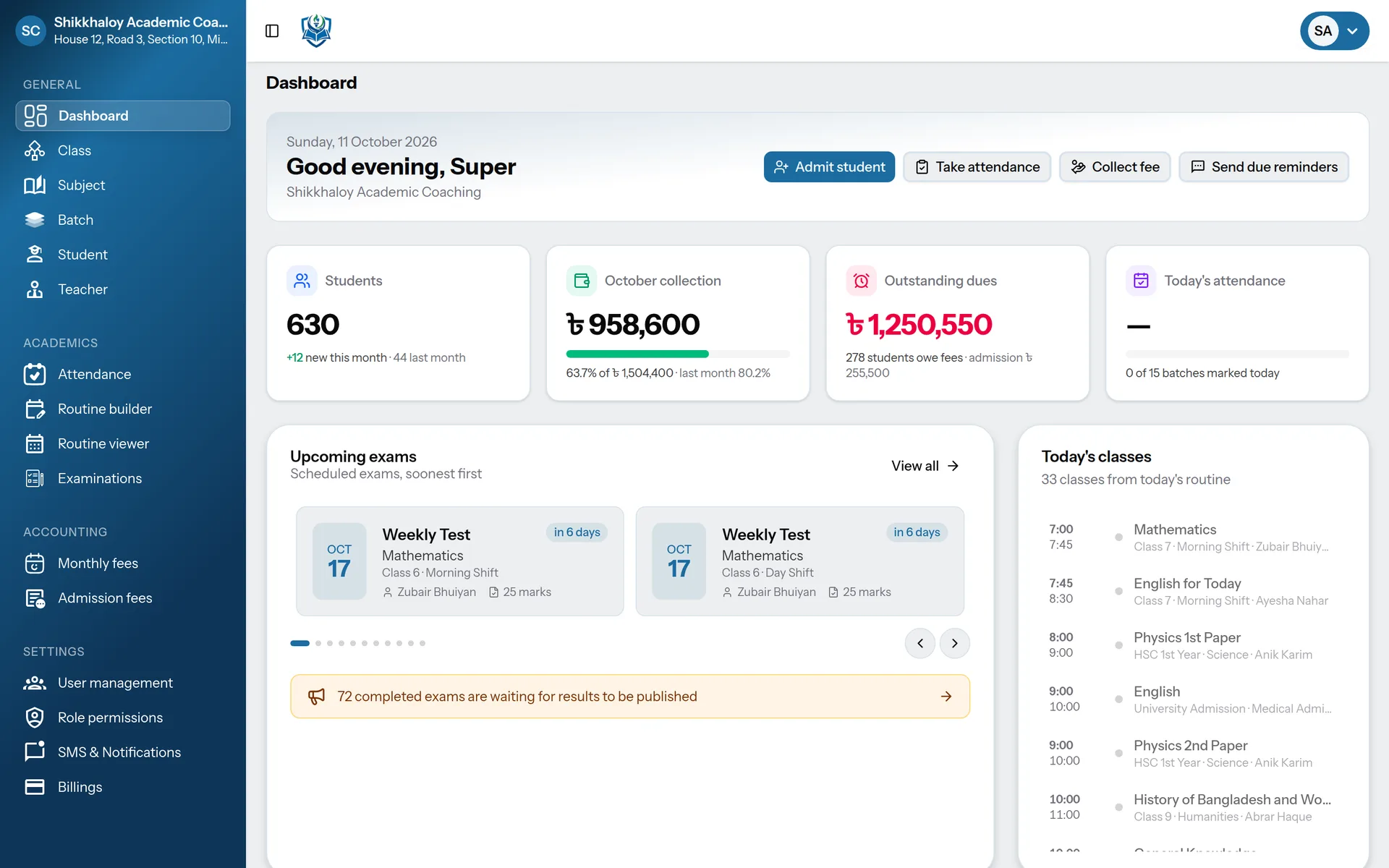Click the Routine viewer calendar icon

coord(35,443)
